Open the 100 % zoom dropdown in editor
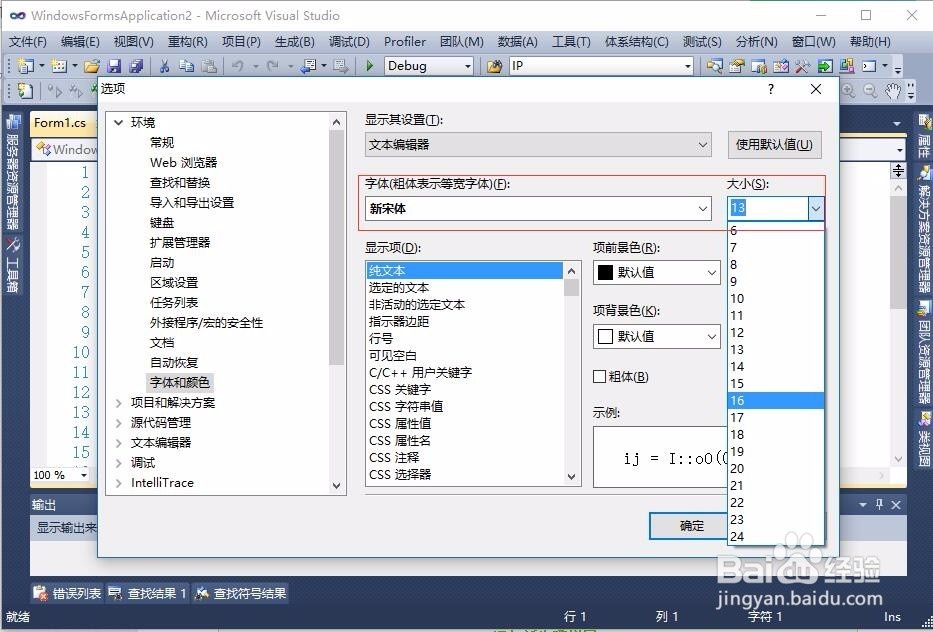 tap(84, 475)
